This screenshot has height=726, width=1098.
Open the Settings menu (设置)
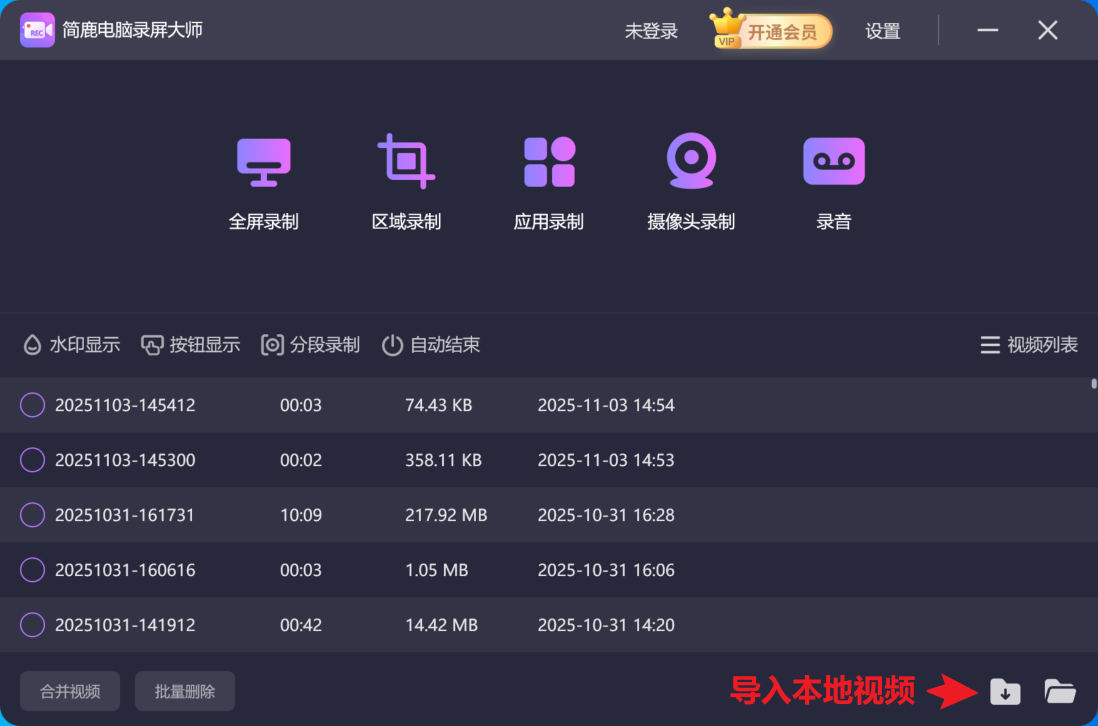[882, 31]
